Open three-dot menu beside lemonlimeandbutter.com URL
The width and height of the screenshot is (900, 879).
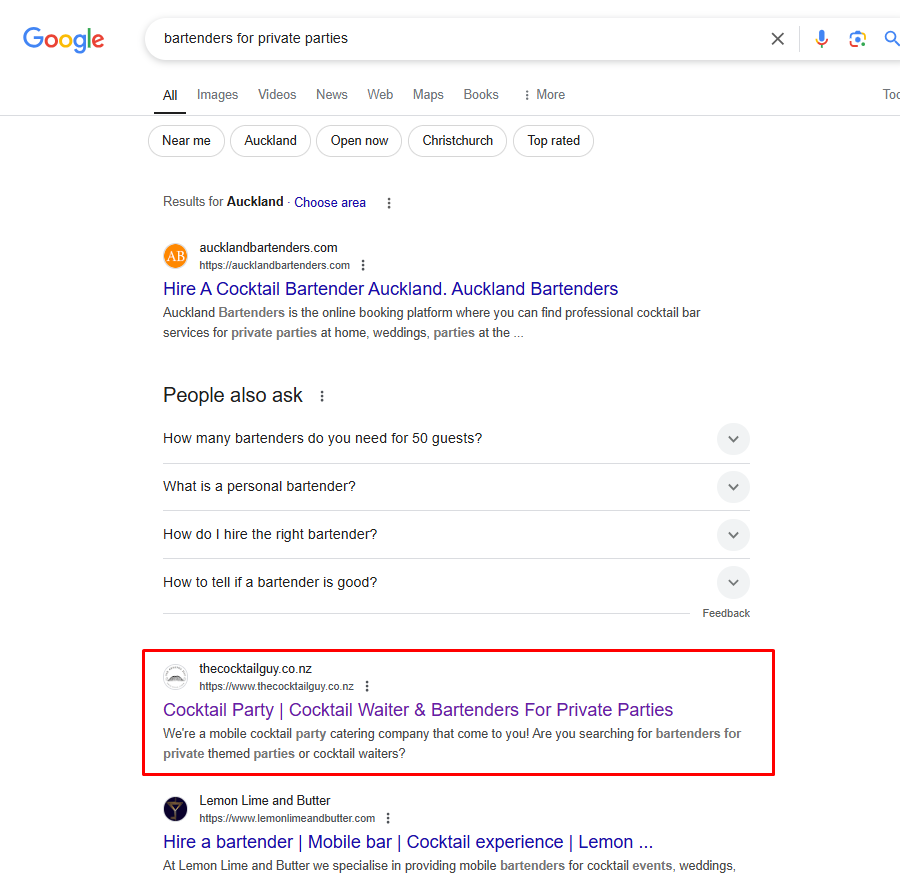pos(388,818)
